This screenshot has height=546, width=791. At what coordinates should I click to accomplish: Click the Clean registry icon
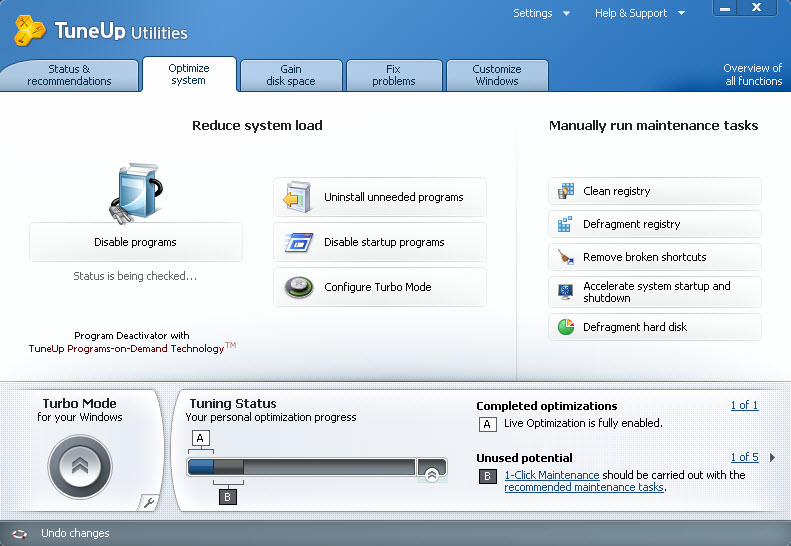coord(566,191)
